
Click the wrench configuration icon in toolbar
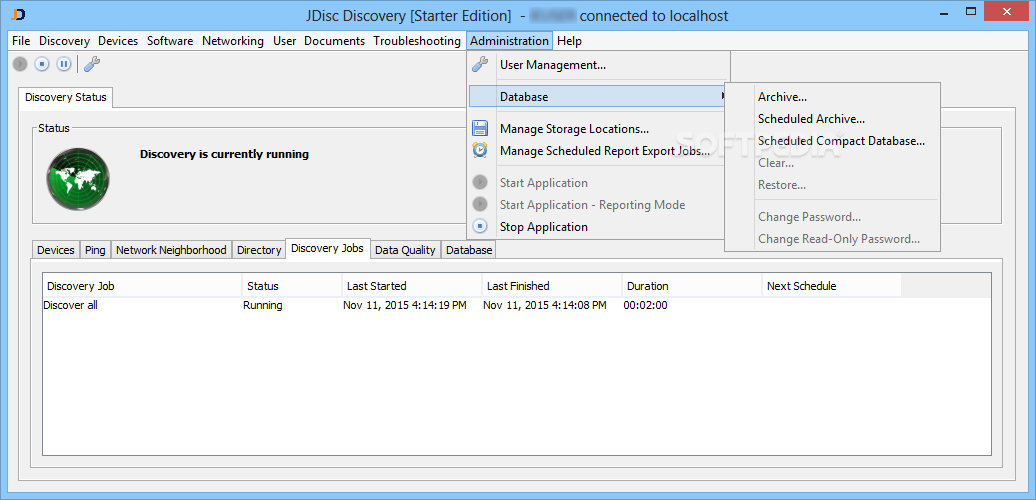[x=92, y=64]
